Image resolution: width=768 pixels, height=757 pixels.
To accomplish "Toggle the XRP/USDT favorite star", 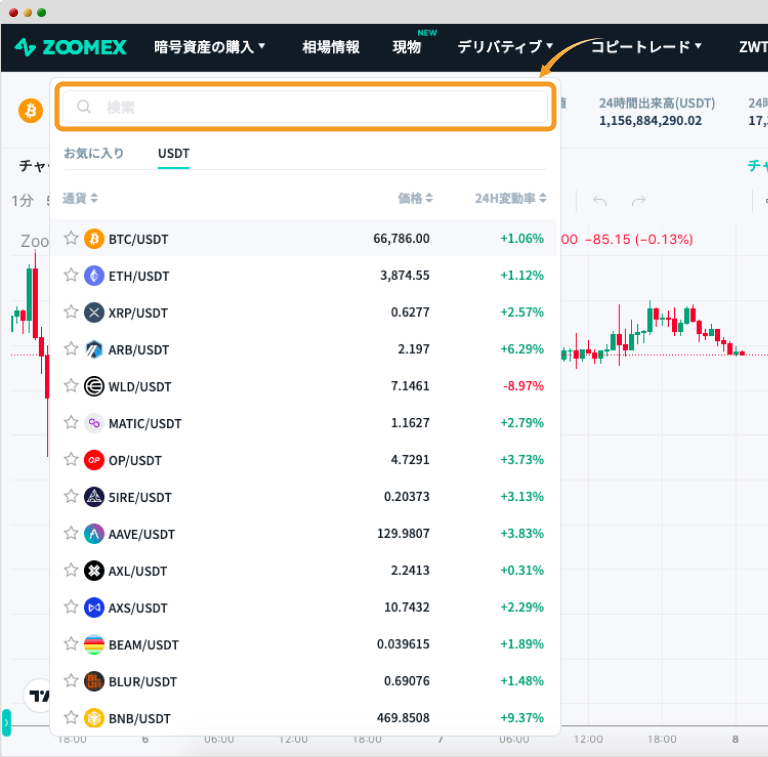I will (x=71, y=311).
